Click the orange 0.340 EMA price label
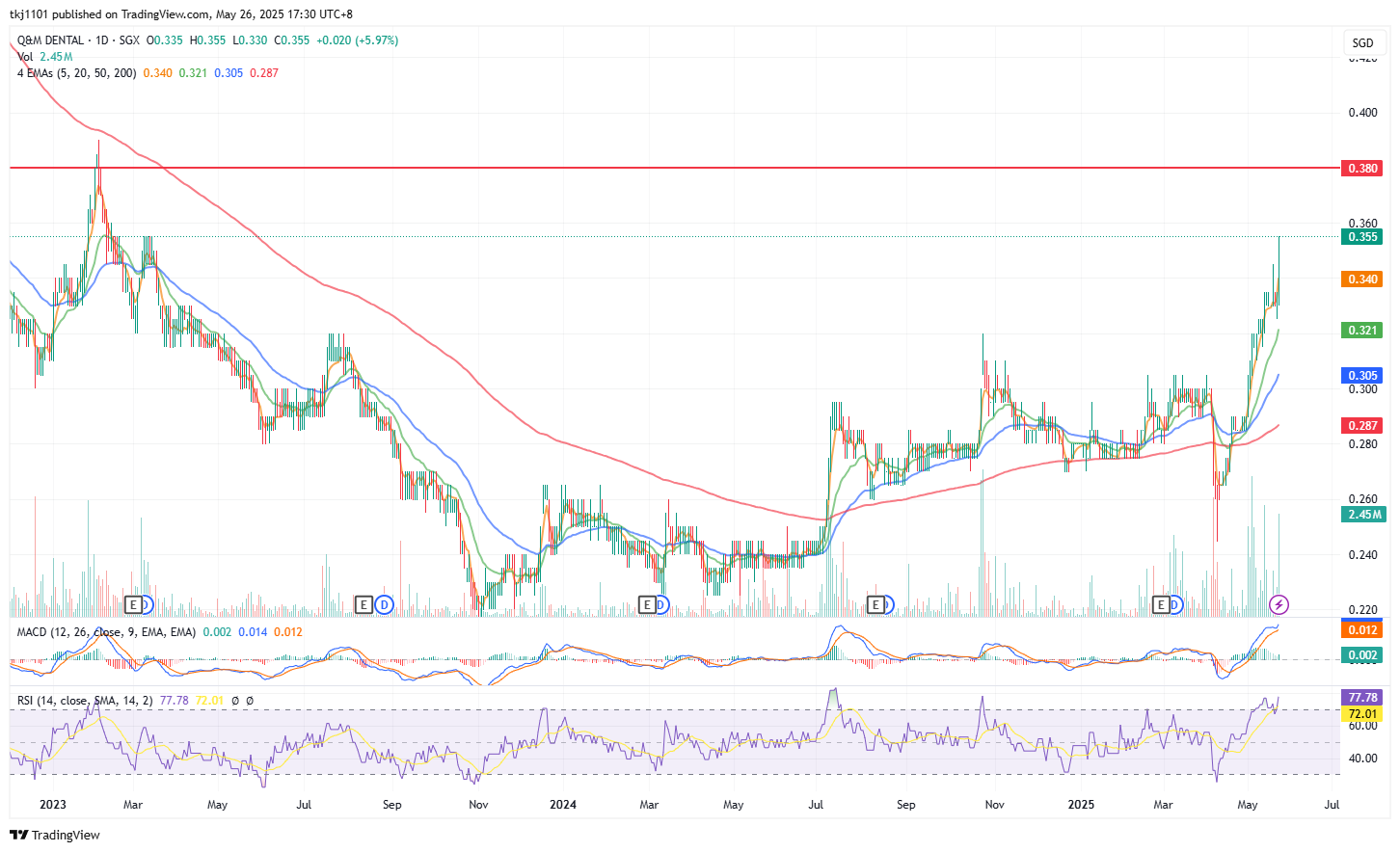The image size is (1400, 852). 1362,279
